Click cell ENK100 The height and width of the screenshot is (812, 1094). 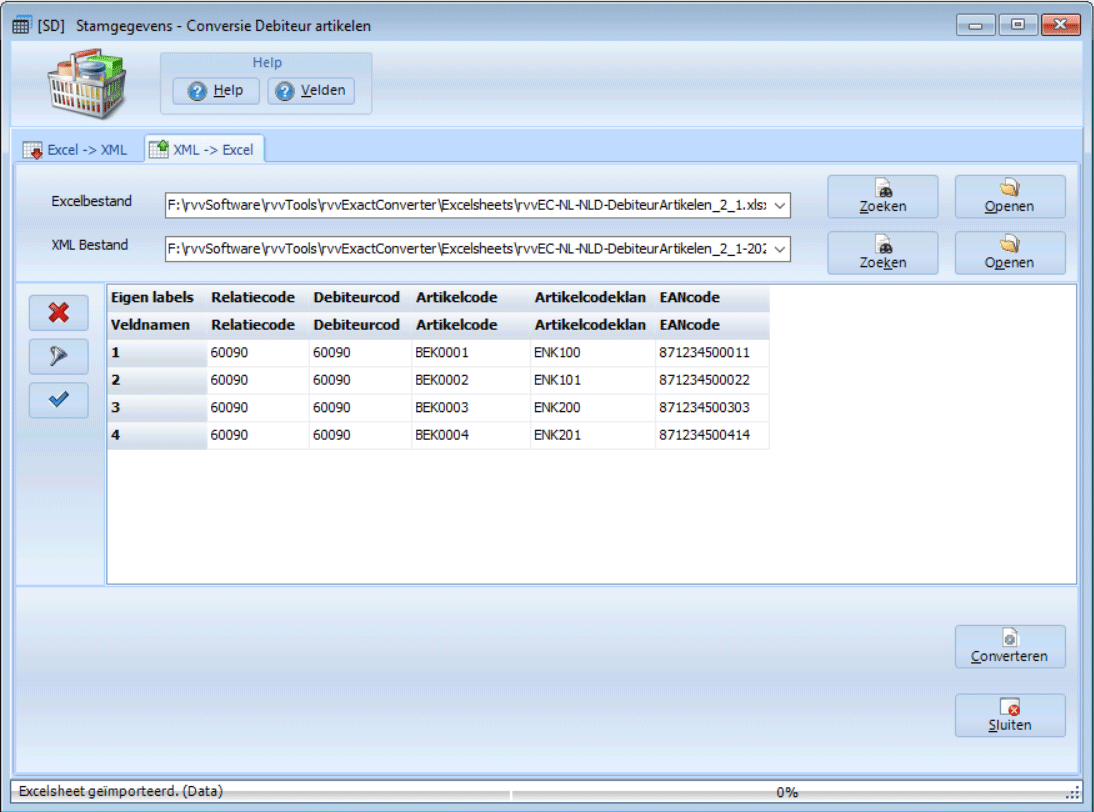593,353
